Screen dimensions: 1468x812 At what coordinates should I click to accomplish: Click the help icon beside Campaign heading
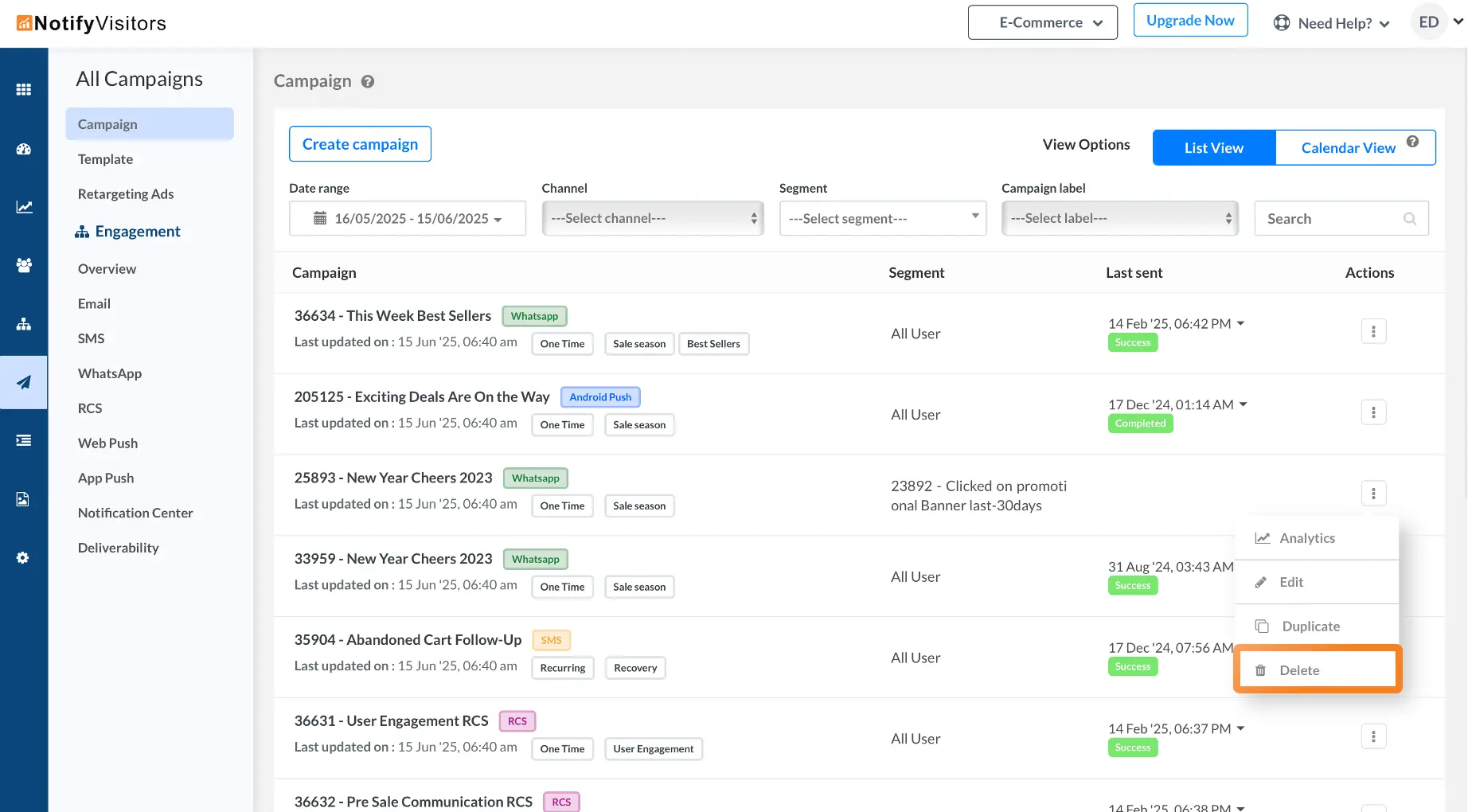click(x=367, y=81)
